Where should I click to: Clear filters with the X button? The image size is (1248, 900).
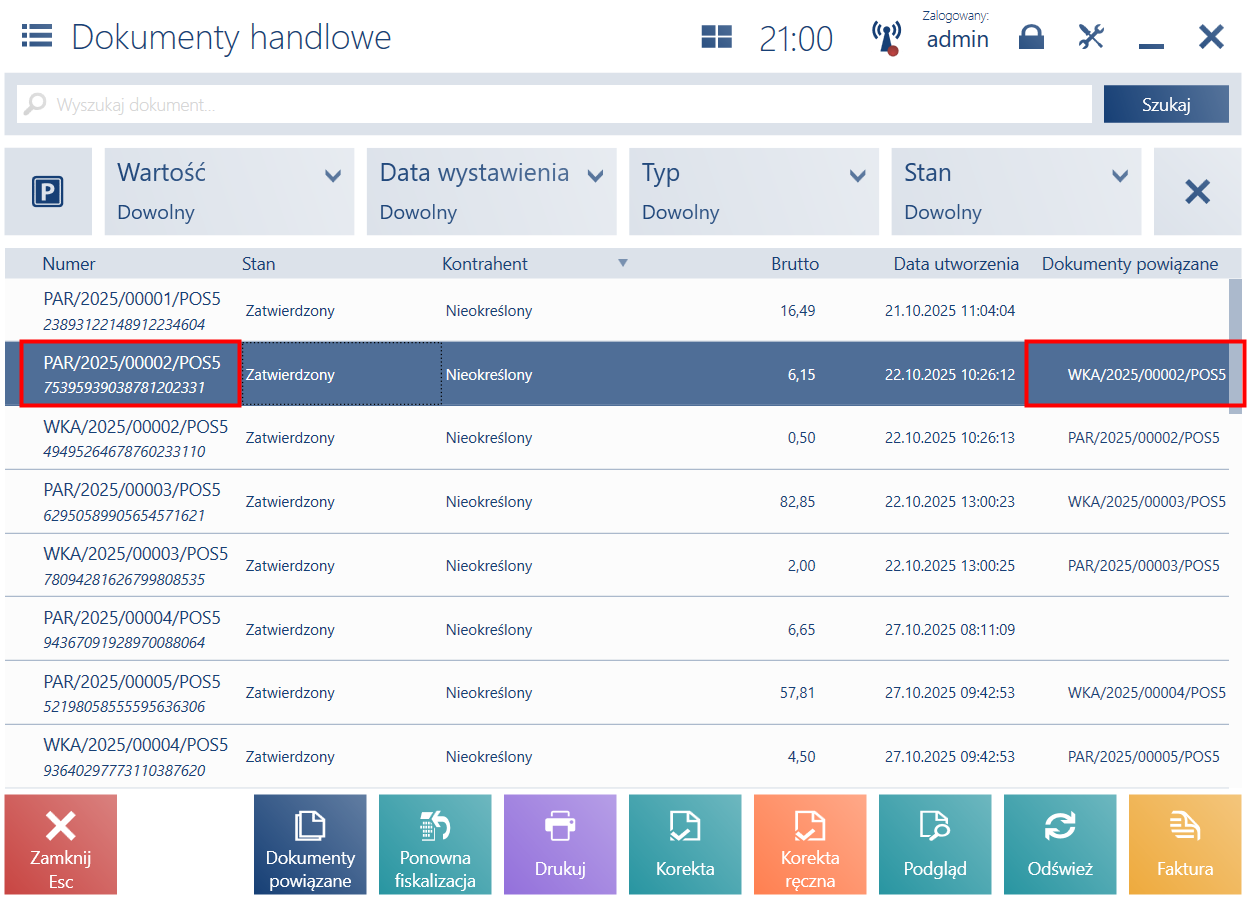[1197, 192]
